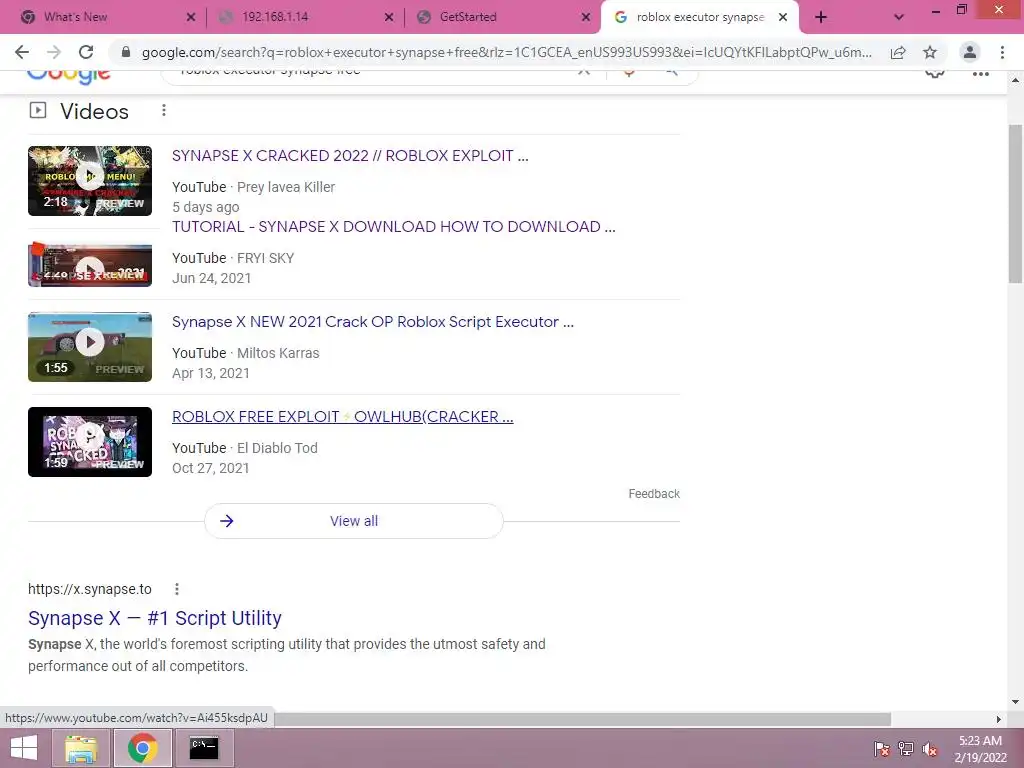Go to Google home via logo

69,77
